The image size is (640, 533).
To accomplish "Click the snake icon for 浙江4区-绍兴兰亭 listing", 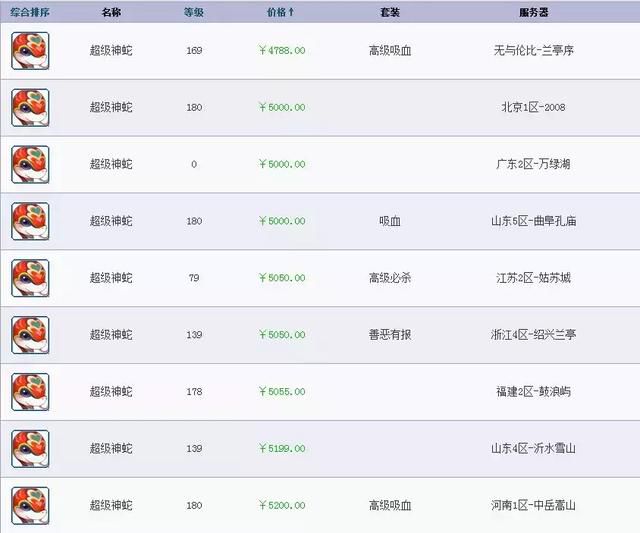I will pos(30,335).
